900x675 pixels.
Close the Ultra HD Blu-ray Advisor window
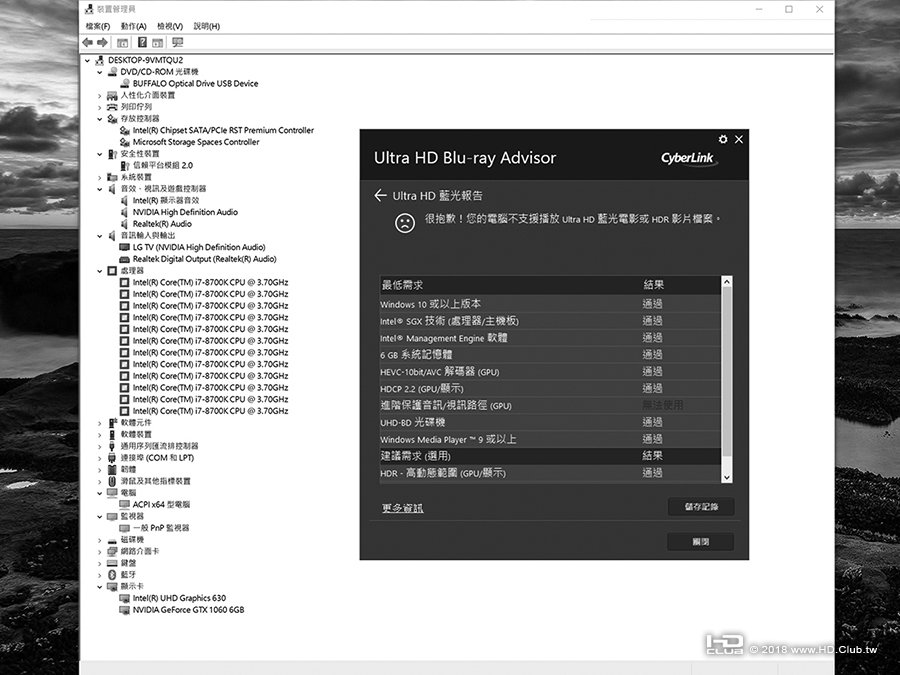(x=739, y=139)
